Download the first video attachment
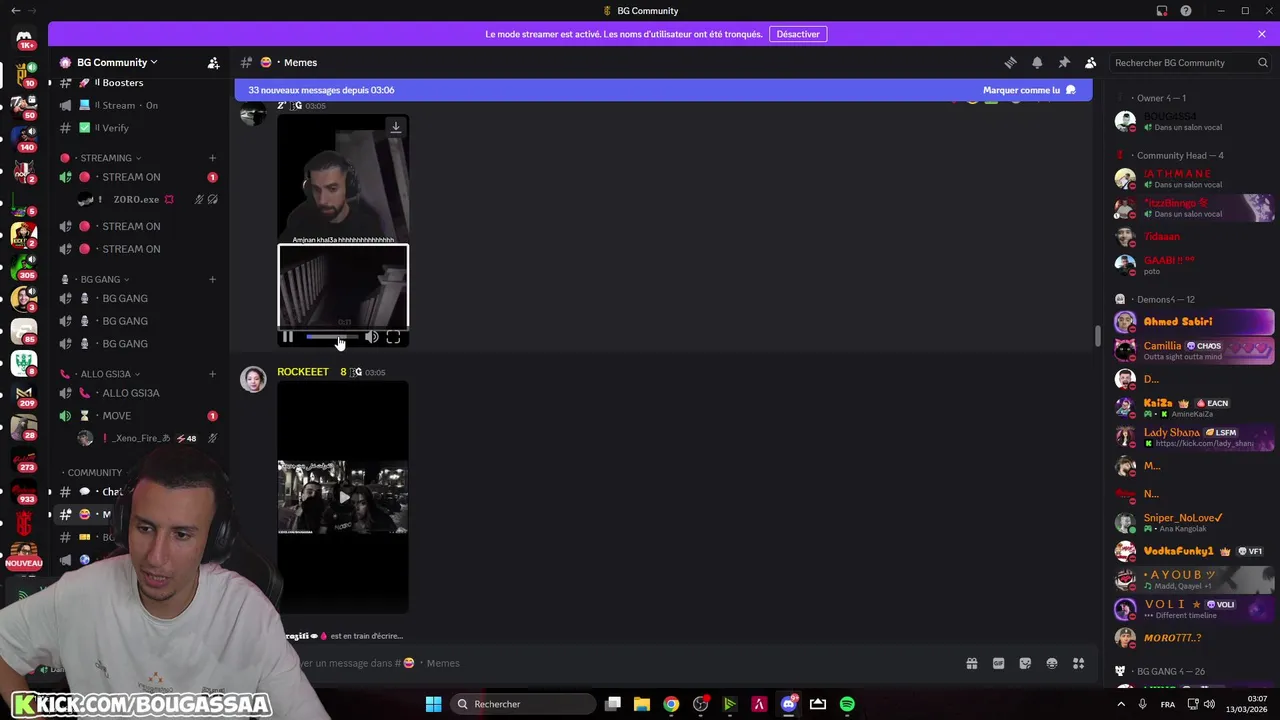The height and width of the screenshot is (720, 1280). coord(396,127)
